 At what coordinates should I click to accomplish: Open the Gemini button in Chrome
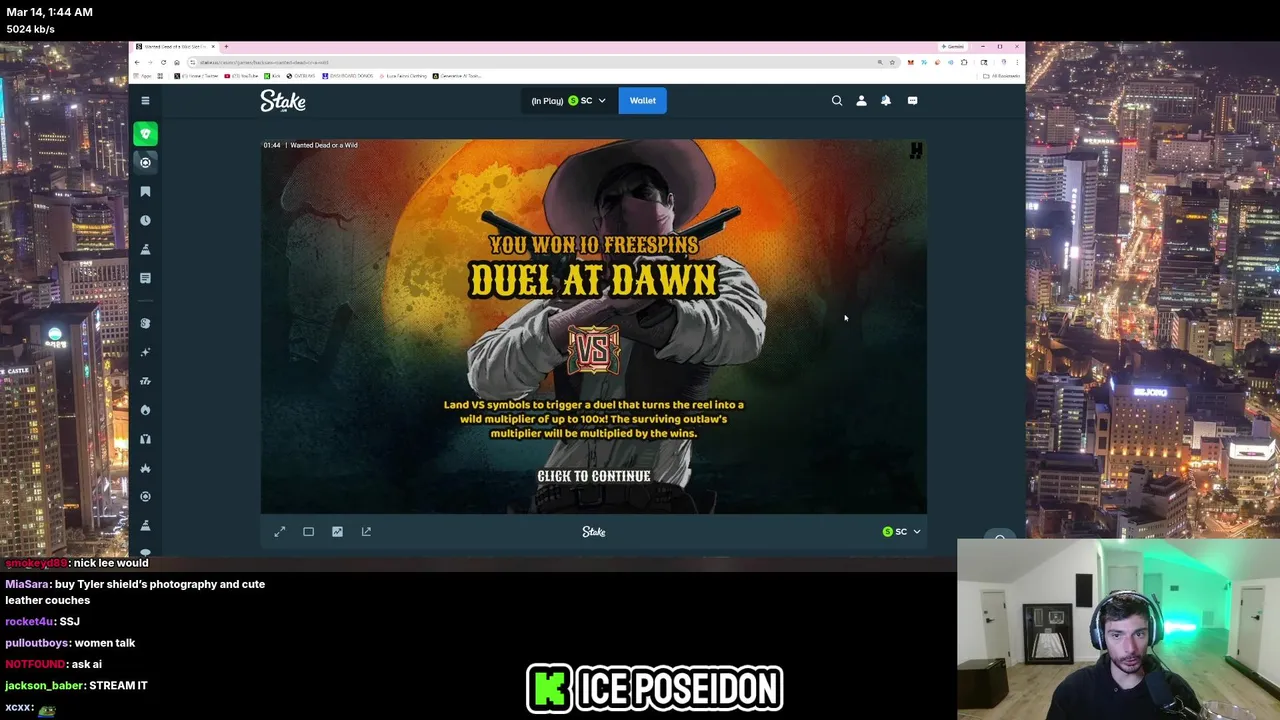952,46
